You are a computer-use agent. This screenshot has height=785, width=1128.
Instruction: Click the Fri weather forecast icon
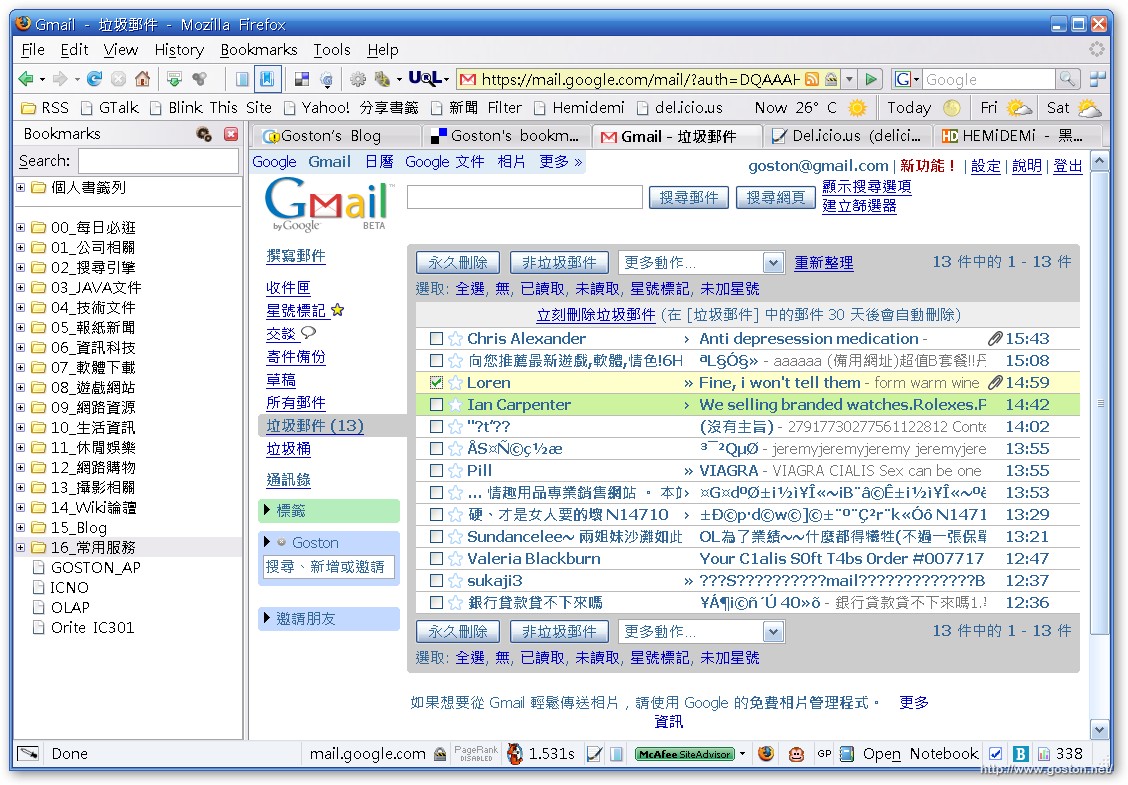[1019, 108]
